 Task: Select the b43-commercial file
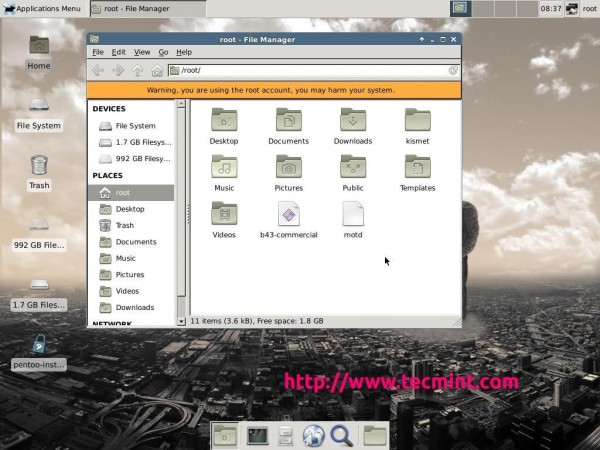[x=289, y=220]
